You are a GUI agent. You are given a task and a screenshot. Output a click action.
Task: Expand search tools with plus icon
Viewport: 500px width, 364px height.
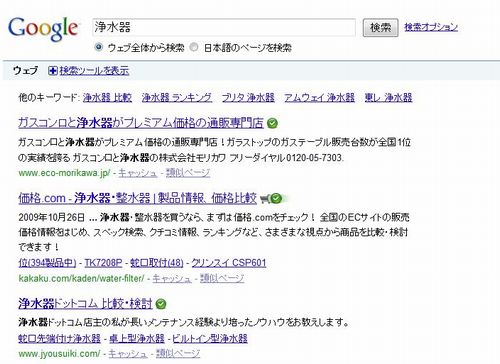coord(52,71)
